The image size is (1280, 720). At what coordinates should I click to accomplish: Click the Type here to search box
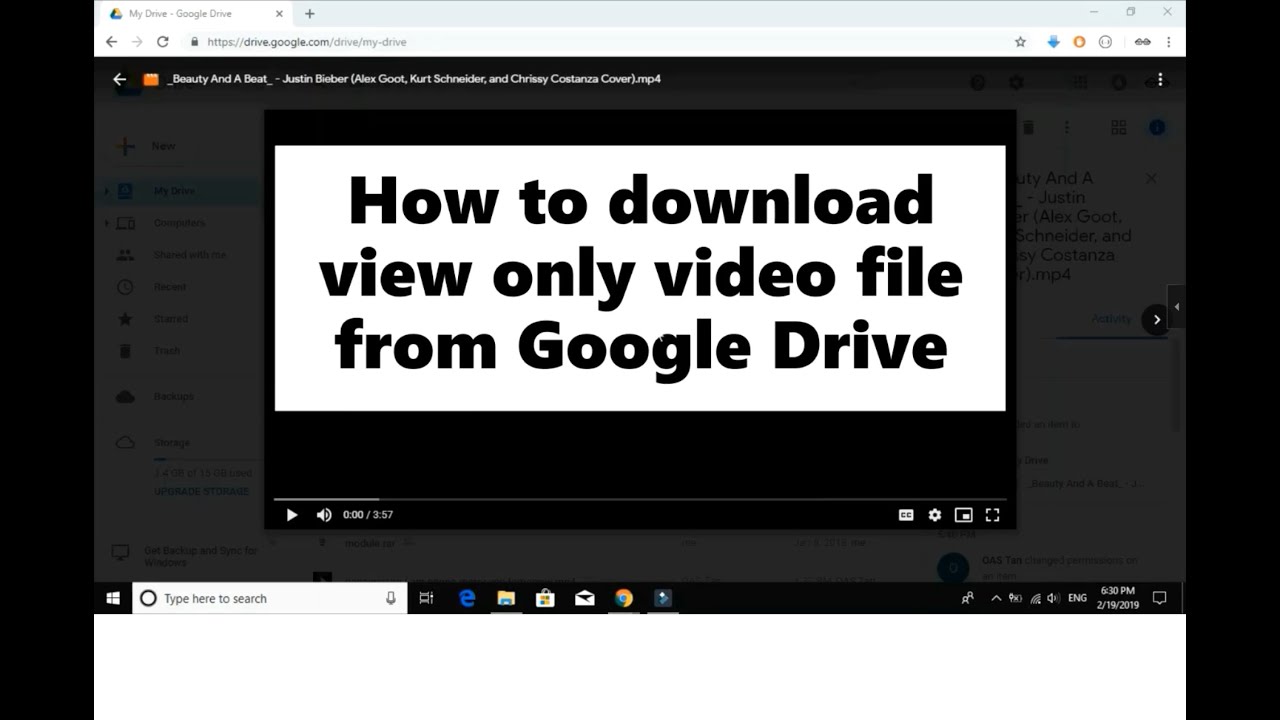(x=270, y=598)
